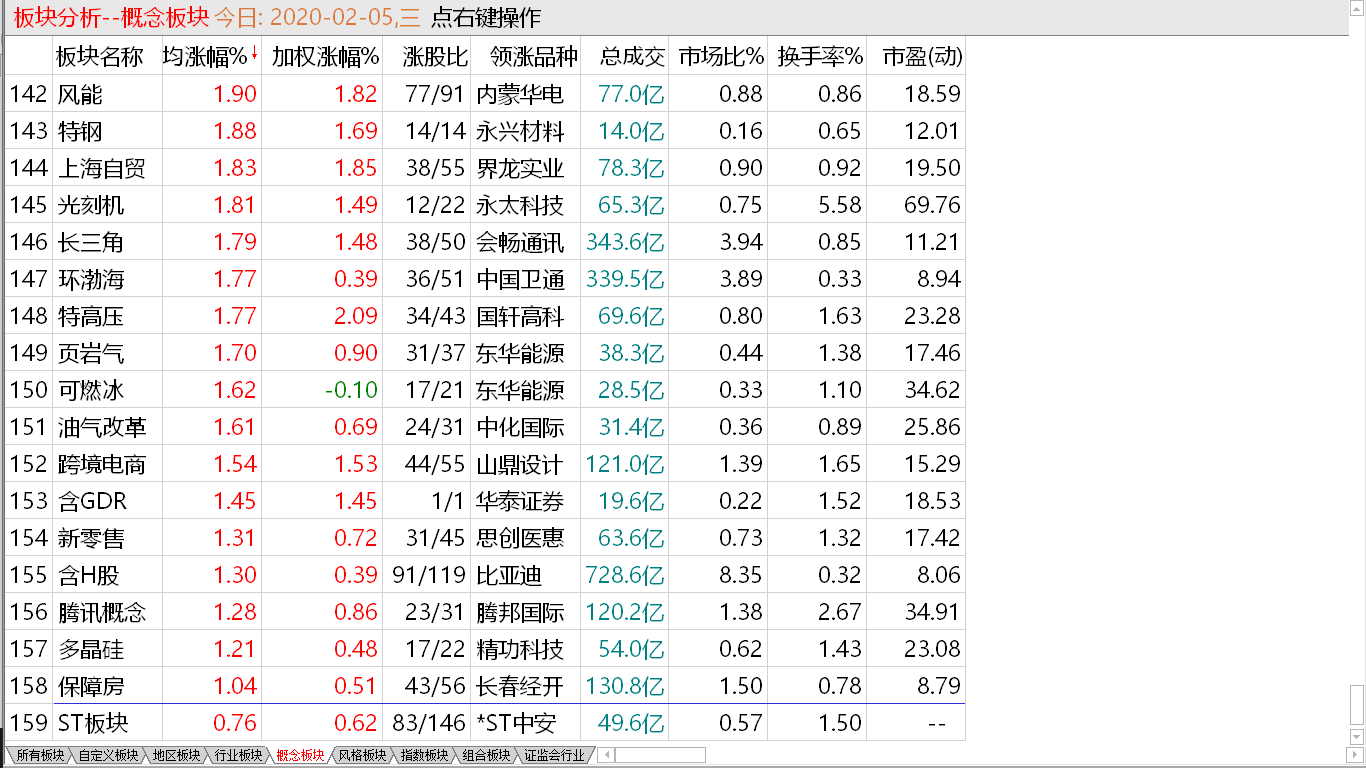Click turnover value 728.6亿

[x=626, y=575]
